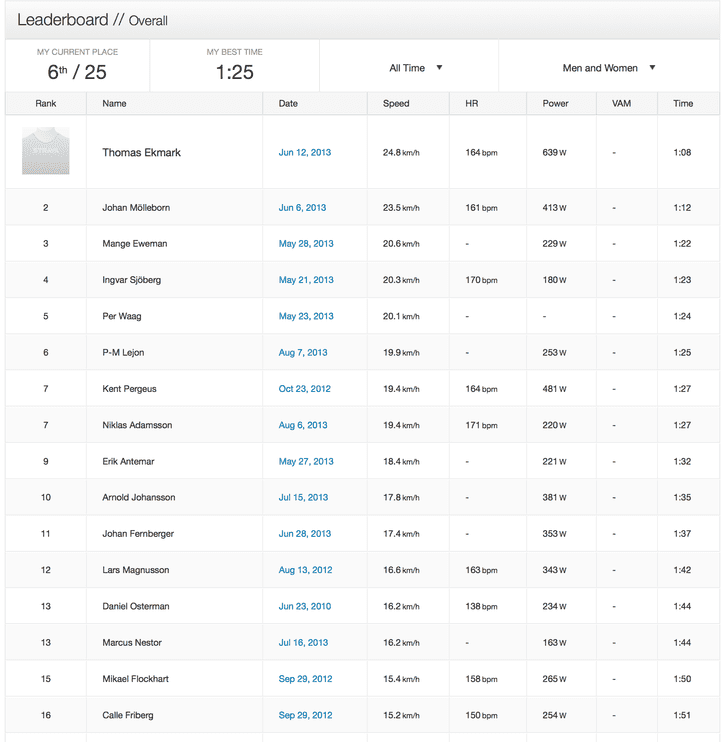
Task: Click the Name column header
Action: click(114, 103)
